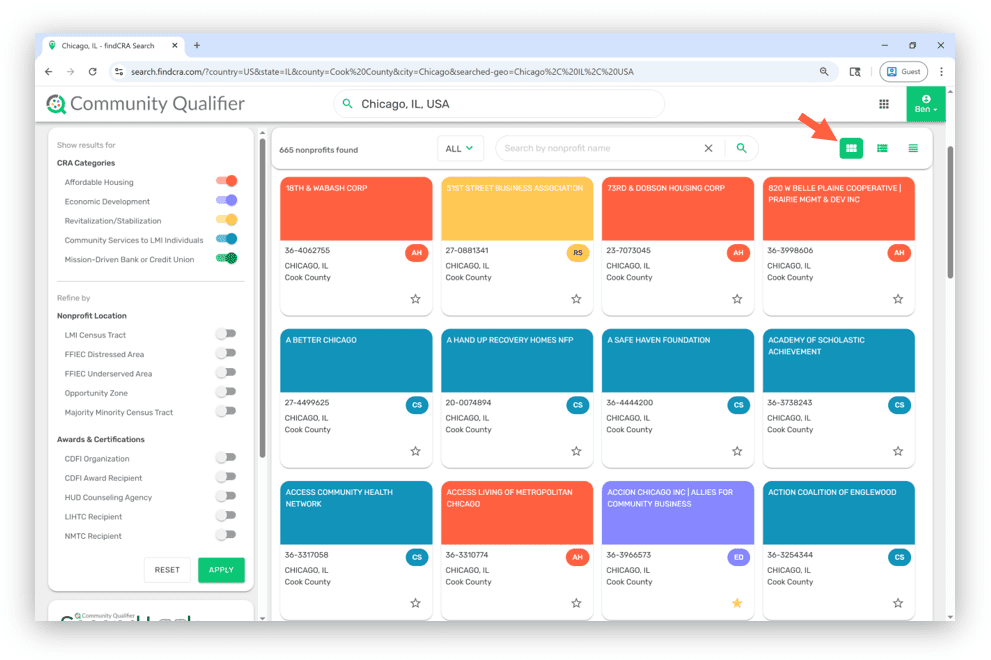
Task: Favorite ACADEMY OF SCHOLASTIC ACHIEVEMENT star
Action: 898,451
